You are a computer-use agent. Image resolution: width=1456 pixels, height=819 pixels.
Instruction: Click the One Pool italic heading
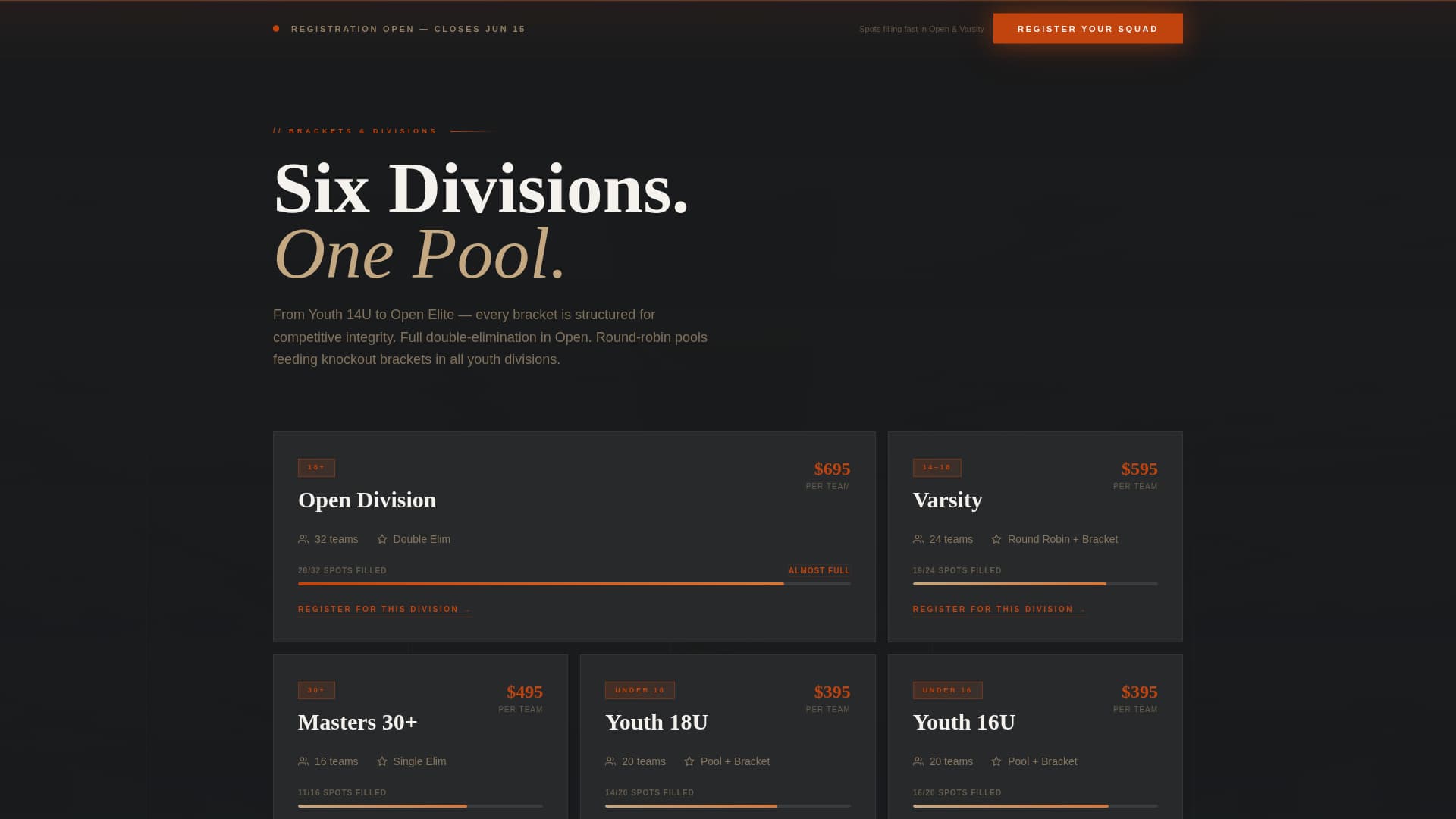pos(419,254)
